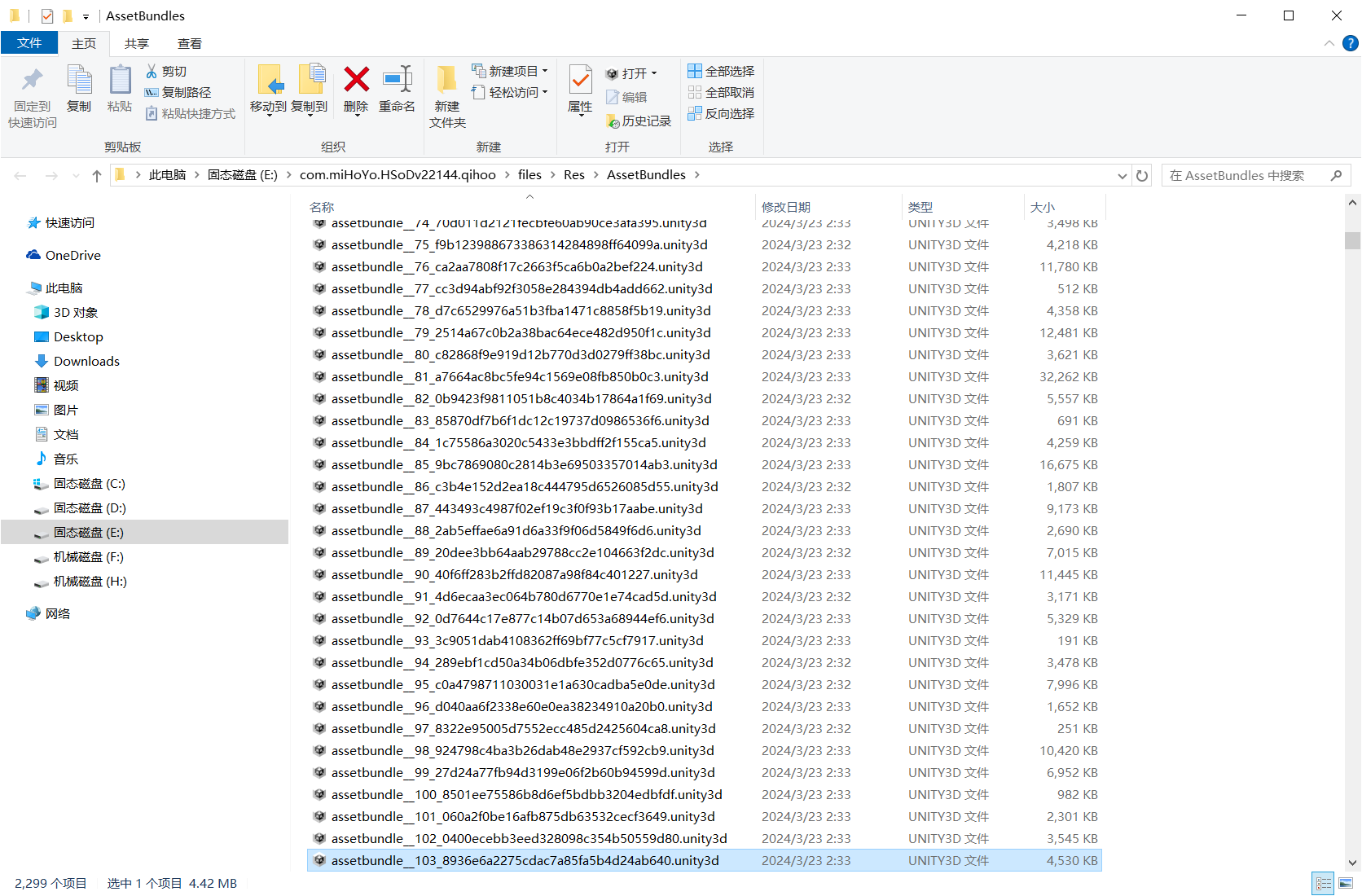Go up one folder level arrow
Screen dimensions: 1362x896
(x=97, y=176)
